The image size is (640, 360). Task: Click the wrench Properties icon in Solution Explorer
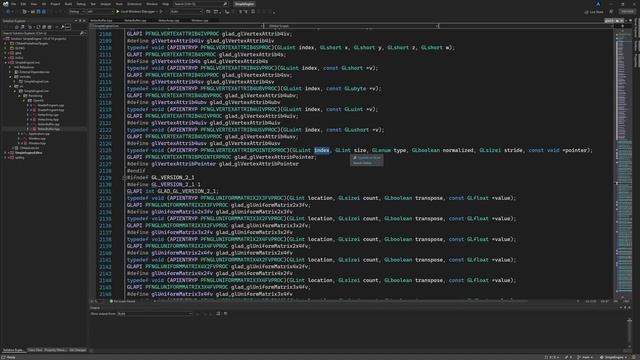point(62,27)
